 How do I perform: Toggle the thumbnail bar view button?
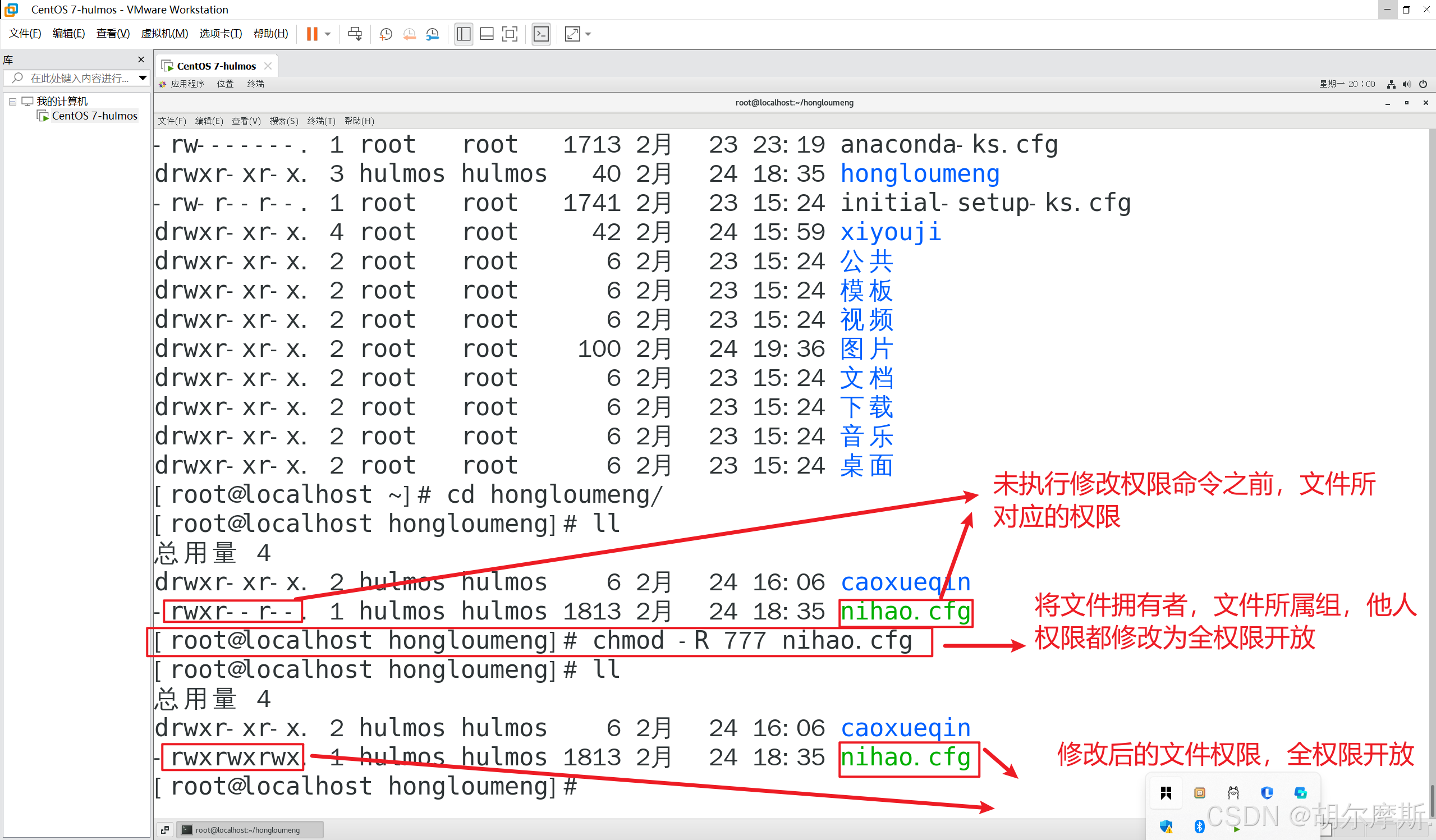487,34
